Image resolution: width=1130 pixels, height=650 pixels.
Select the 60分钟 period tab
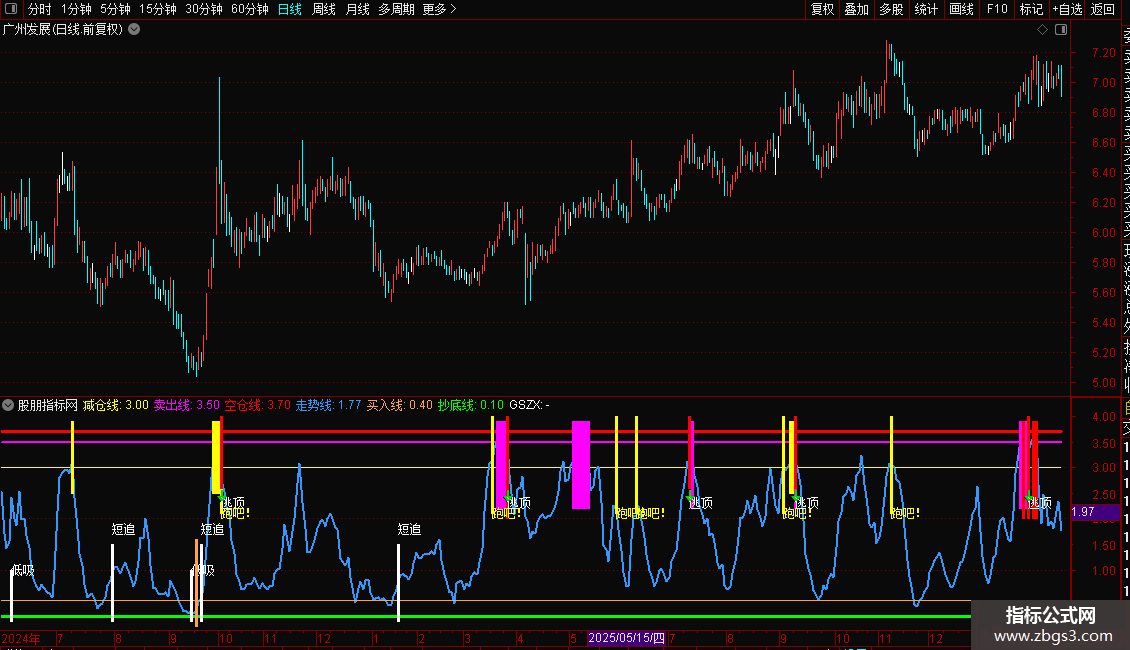point(249,9)
